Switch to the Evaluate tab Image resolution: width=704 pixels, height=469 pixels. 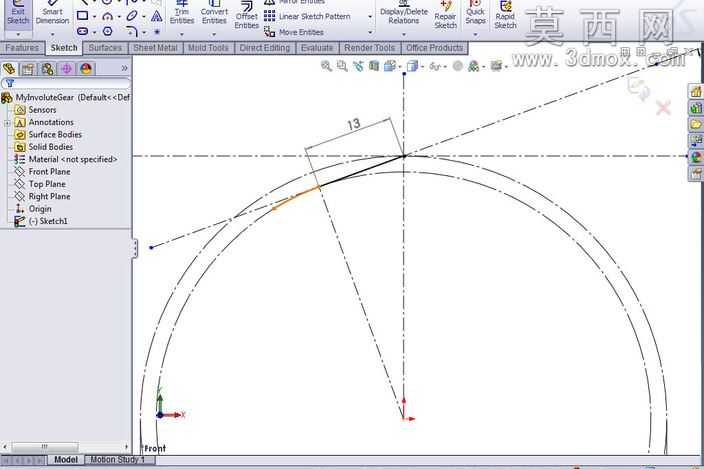317,48
